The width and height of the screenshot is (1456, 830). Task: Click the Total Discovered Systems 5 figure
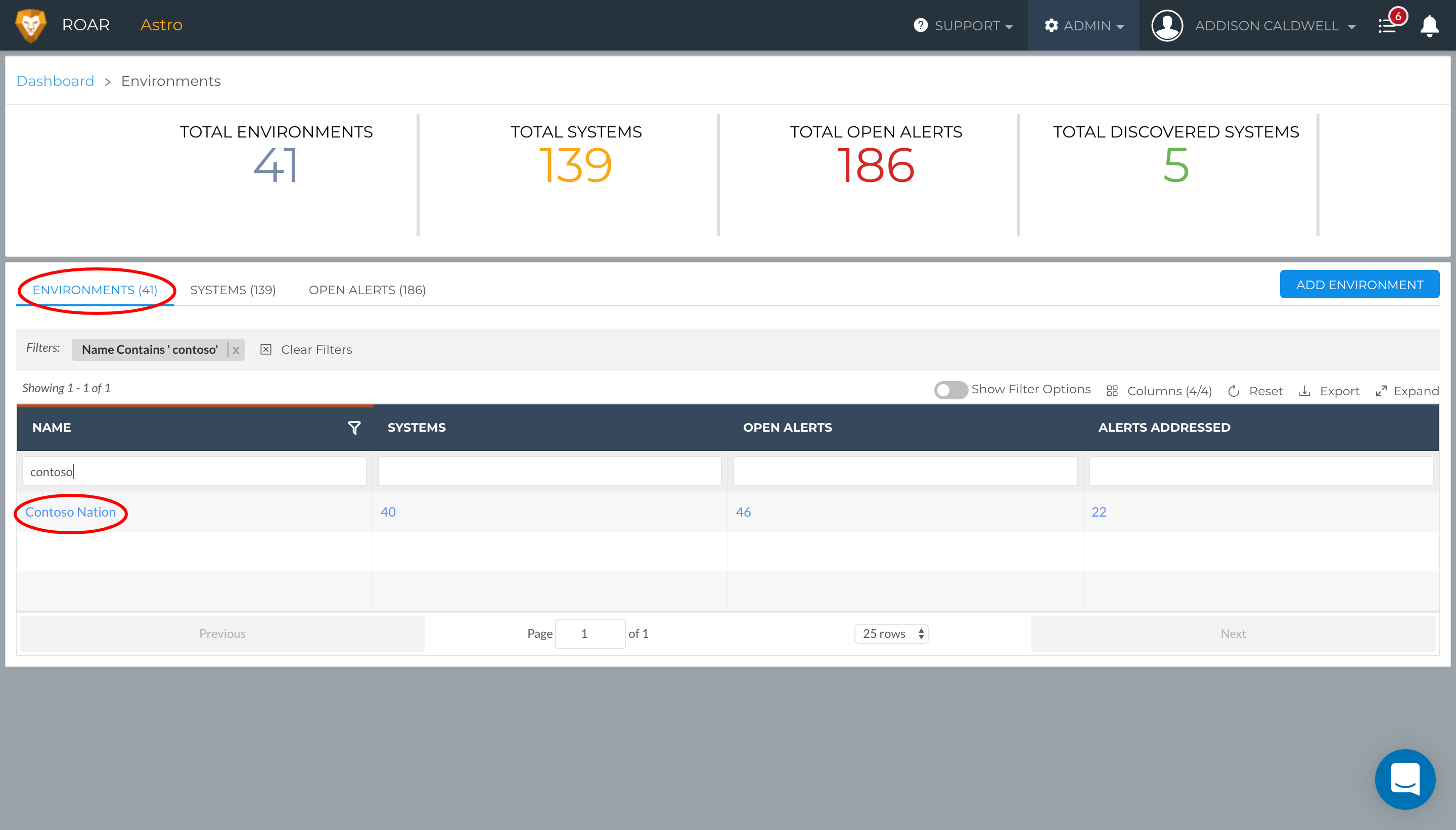(1175, 166)
